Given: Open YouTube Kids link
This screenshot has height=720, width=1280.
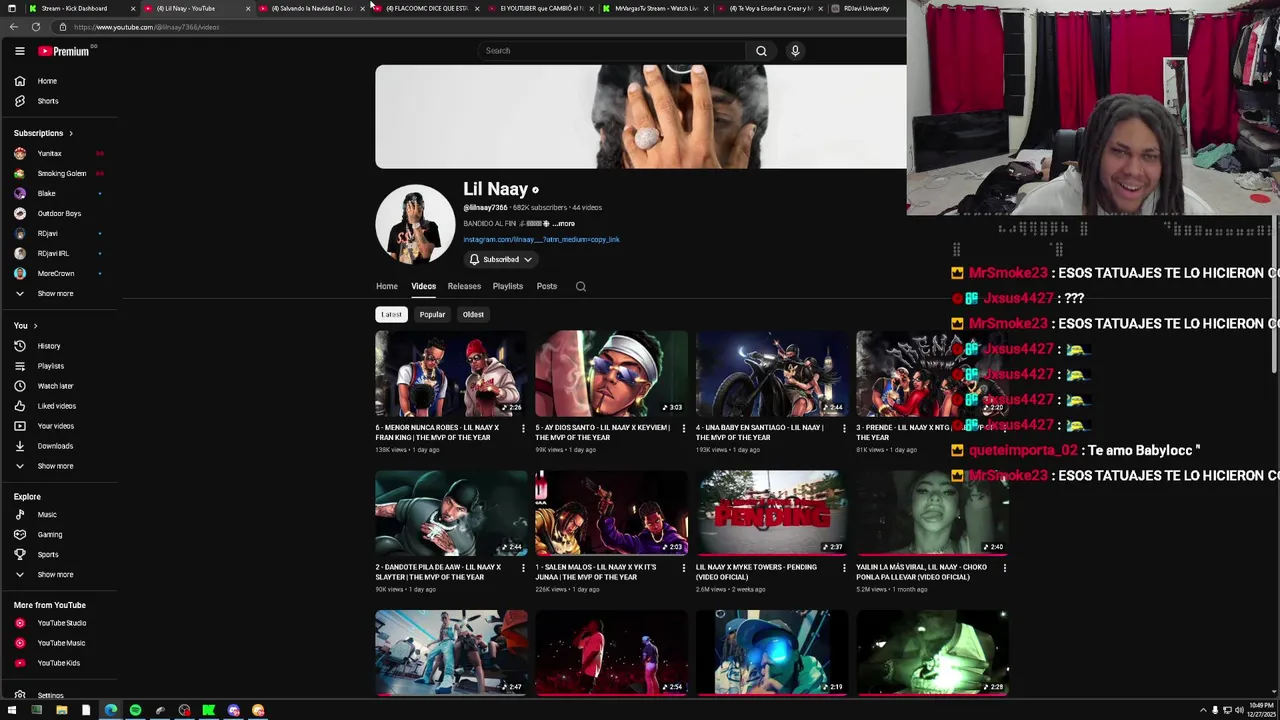Looking at the screenshot, I should click(60, 663).
